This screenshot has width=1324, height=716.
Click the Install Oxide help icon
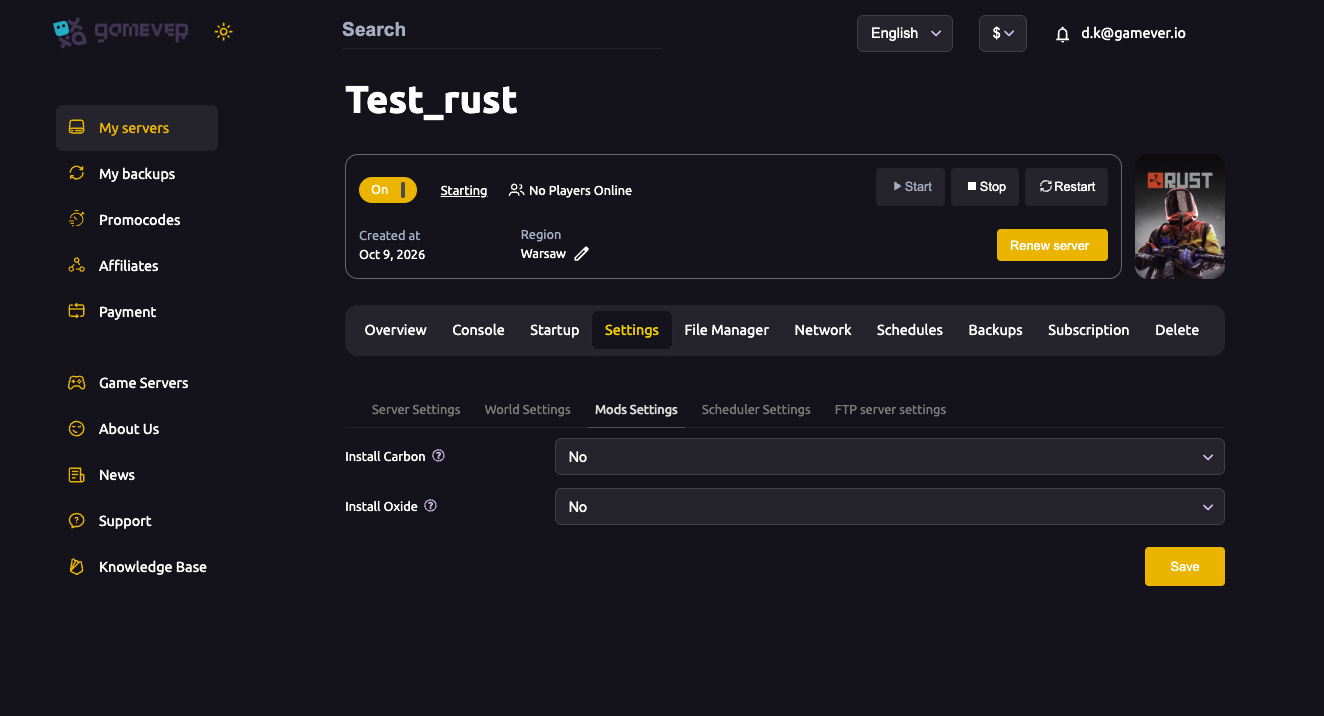pyautogui.click(x=431, y=506)
